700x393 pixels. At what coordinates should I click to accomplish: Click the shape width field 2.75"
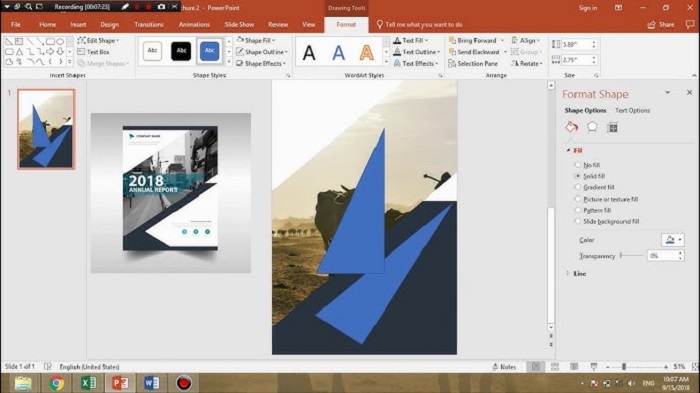pyautogui.click(x=575, y=59)
